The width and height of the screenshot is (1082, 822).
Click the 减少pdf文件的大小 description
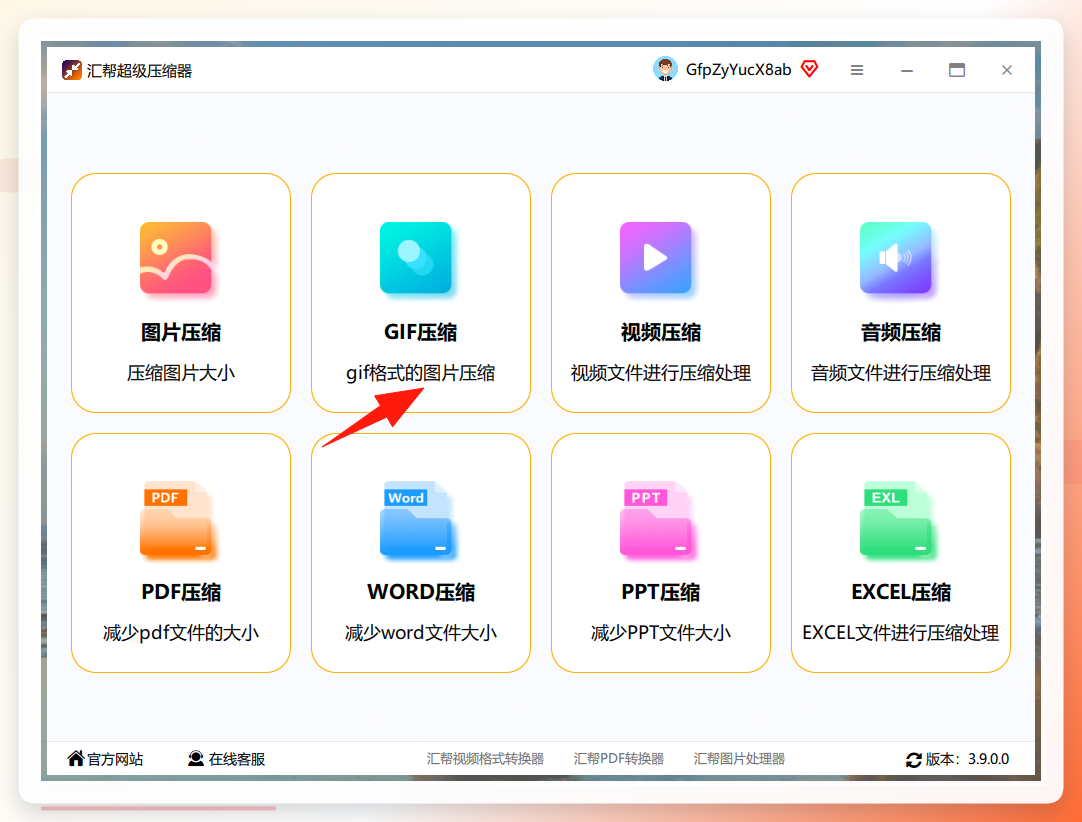click(x=181, y=633)
